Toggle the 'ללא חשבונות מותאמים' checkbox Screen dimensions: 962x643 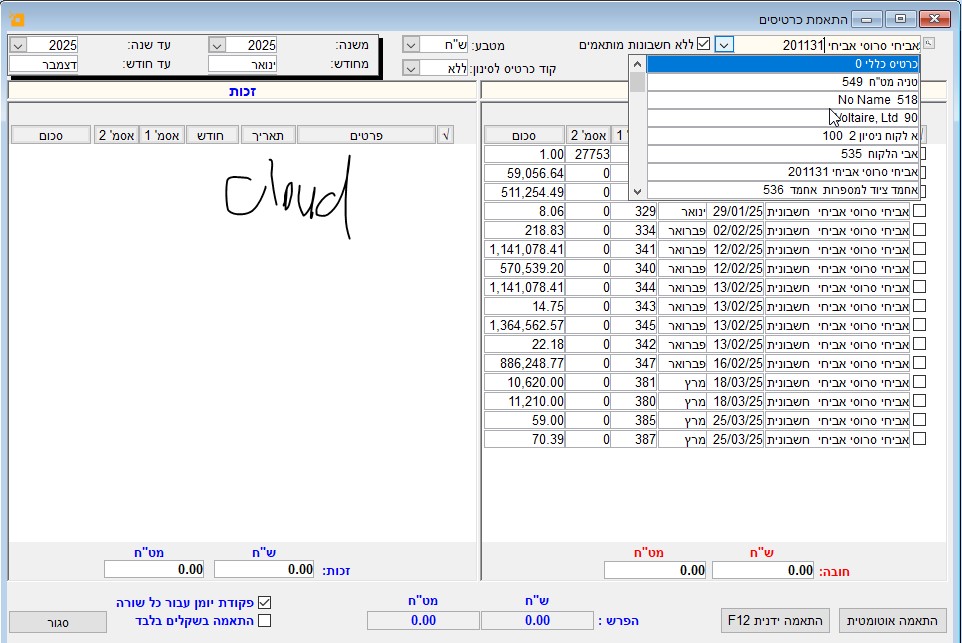tap(703, 44)
